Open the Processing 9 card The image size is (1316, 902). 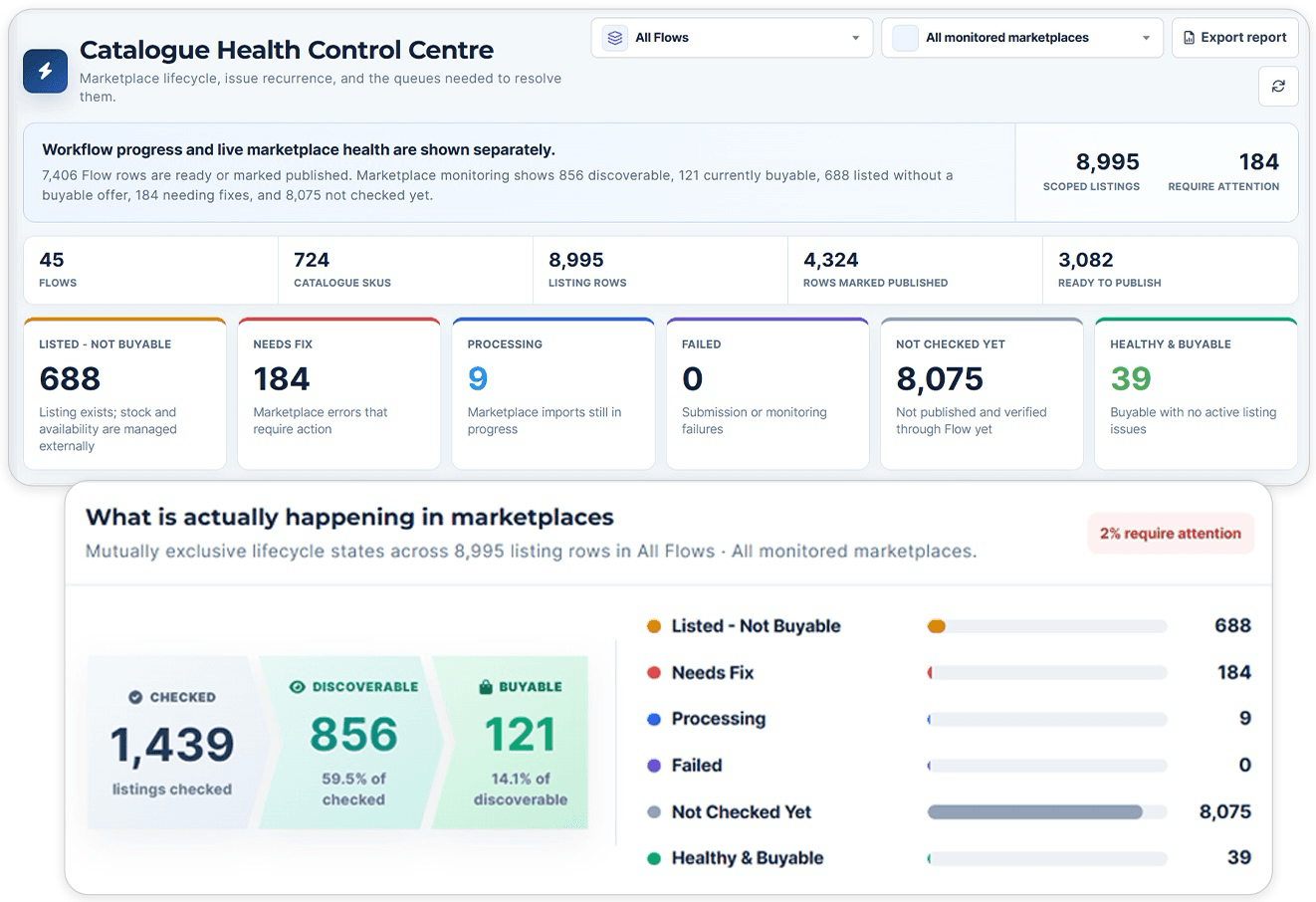click(553, 394)
